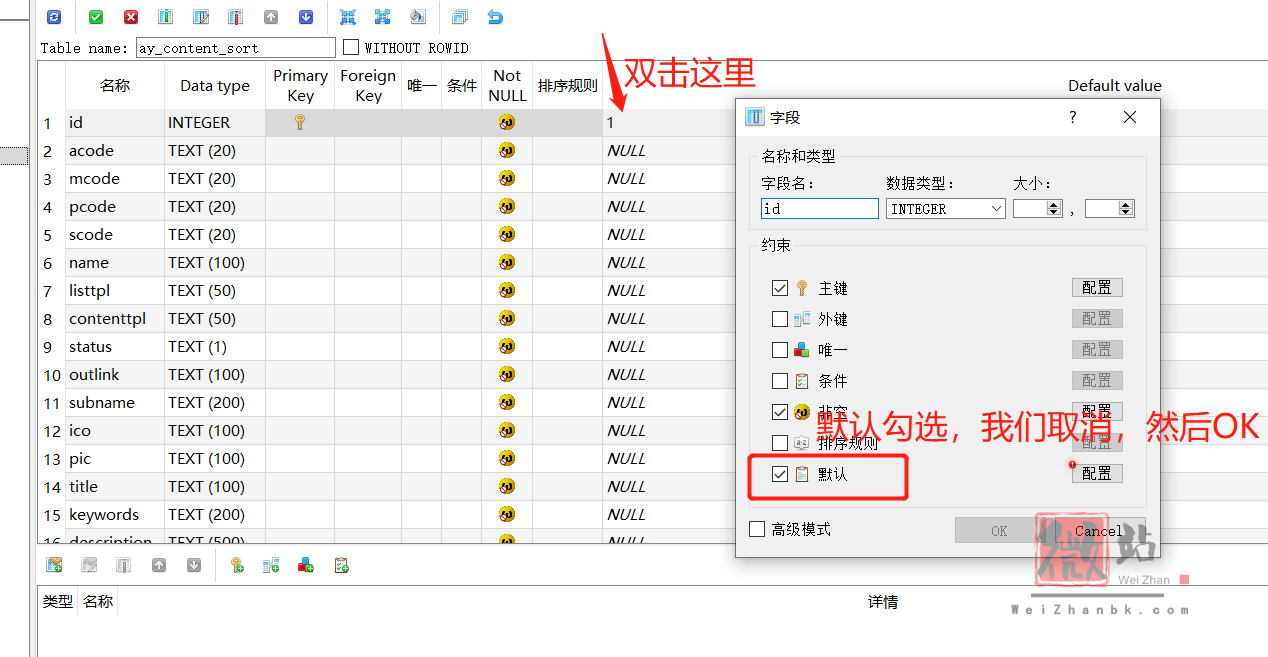This screenshot has height=657, width=1268.
Task: Click 配置 button next to 主键
Action: [x=1096, y=288]
